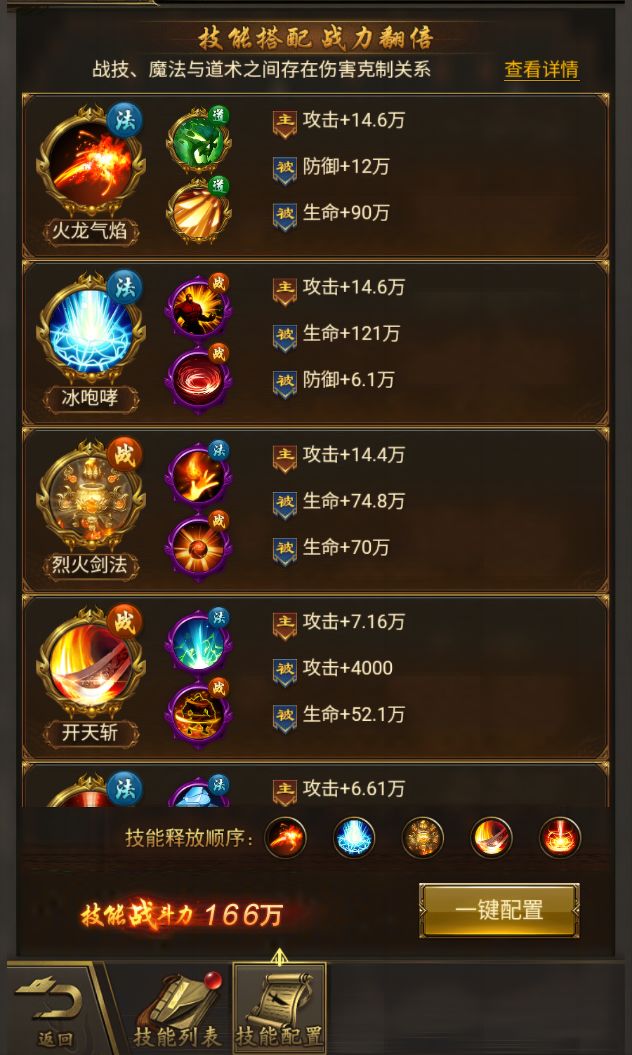The image size is (632, 1055).
Task: Tap lightning passive skill in 开天斩 row
Action: click(x=199, y=643)
